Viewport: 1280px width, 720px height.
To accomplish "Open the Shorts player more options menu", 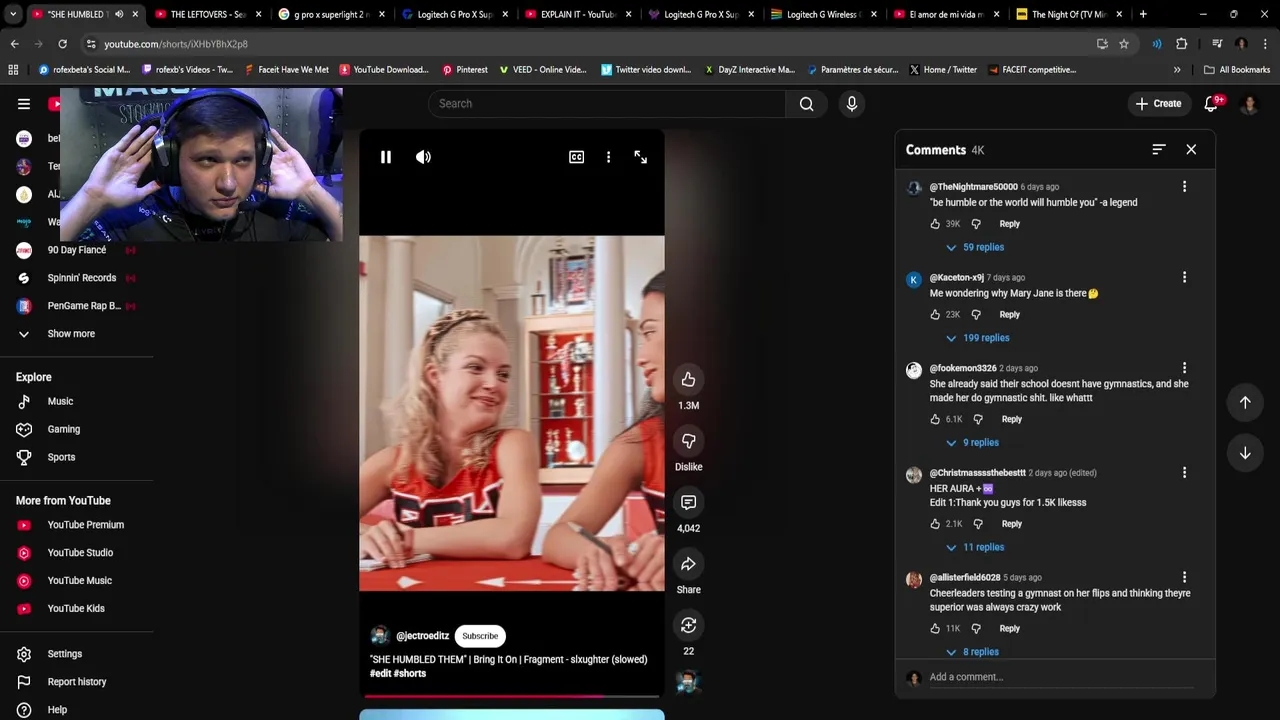I will (608, 157).
